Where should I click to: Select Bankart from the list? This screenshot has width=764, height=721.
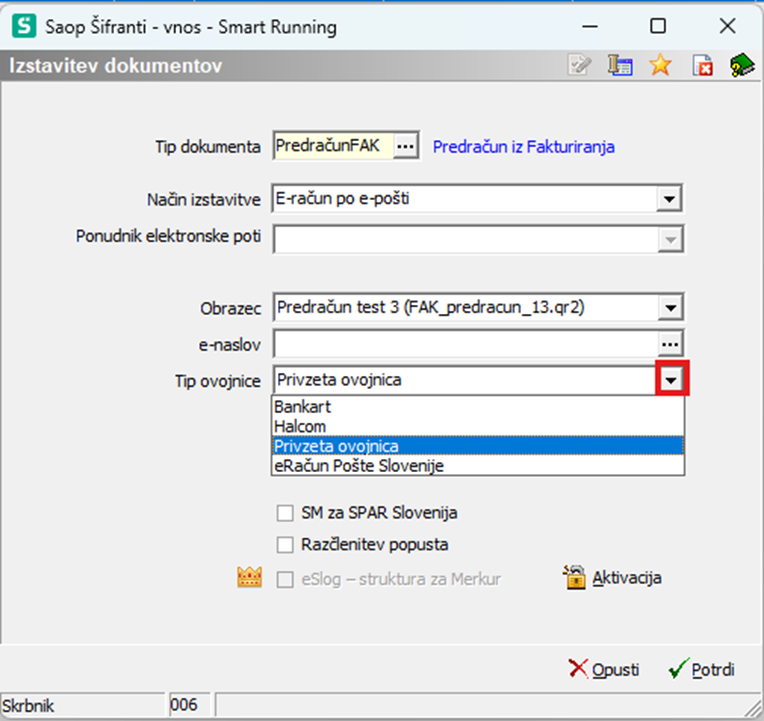point(478,406)
